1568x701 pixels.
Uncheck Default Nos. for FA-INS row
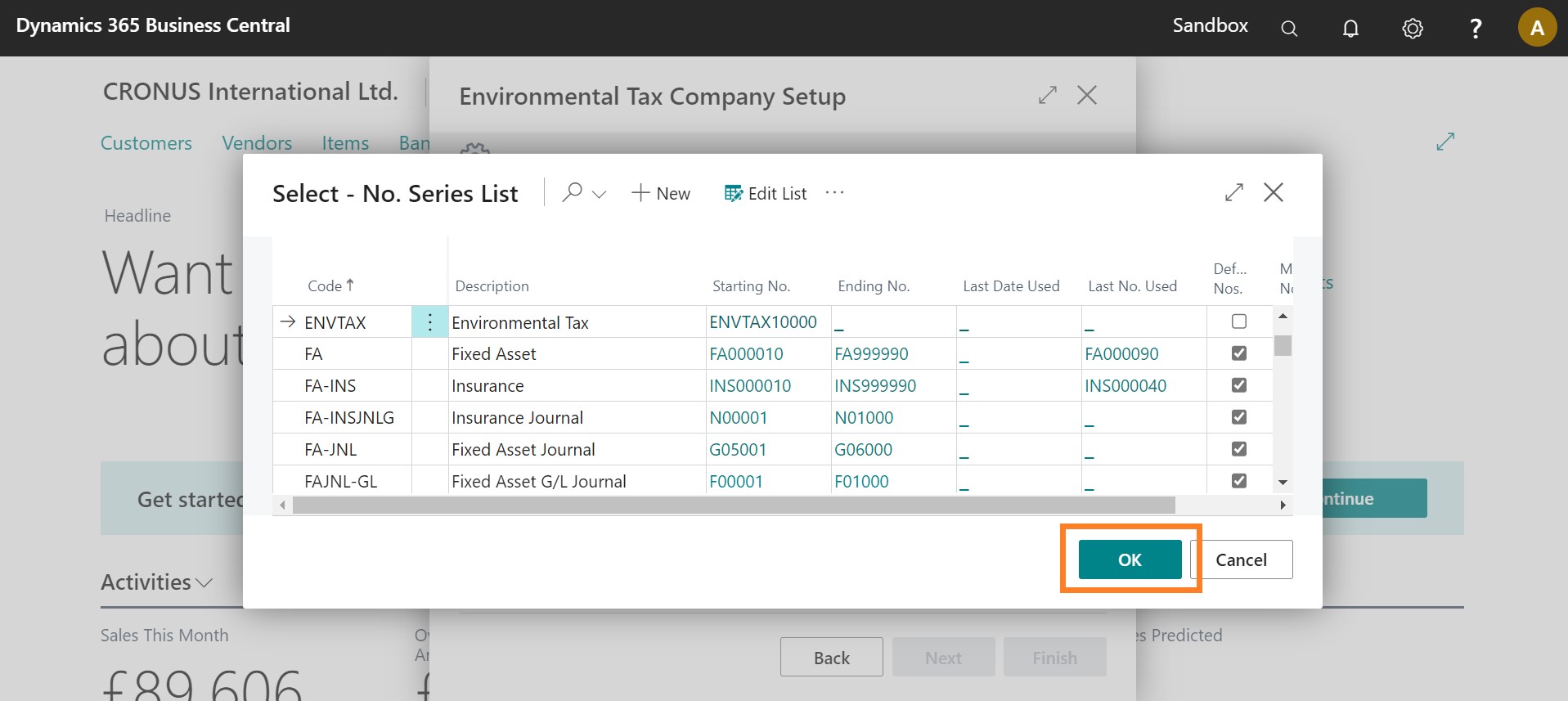coord(1239,385)
